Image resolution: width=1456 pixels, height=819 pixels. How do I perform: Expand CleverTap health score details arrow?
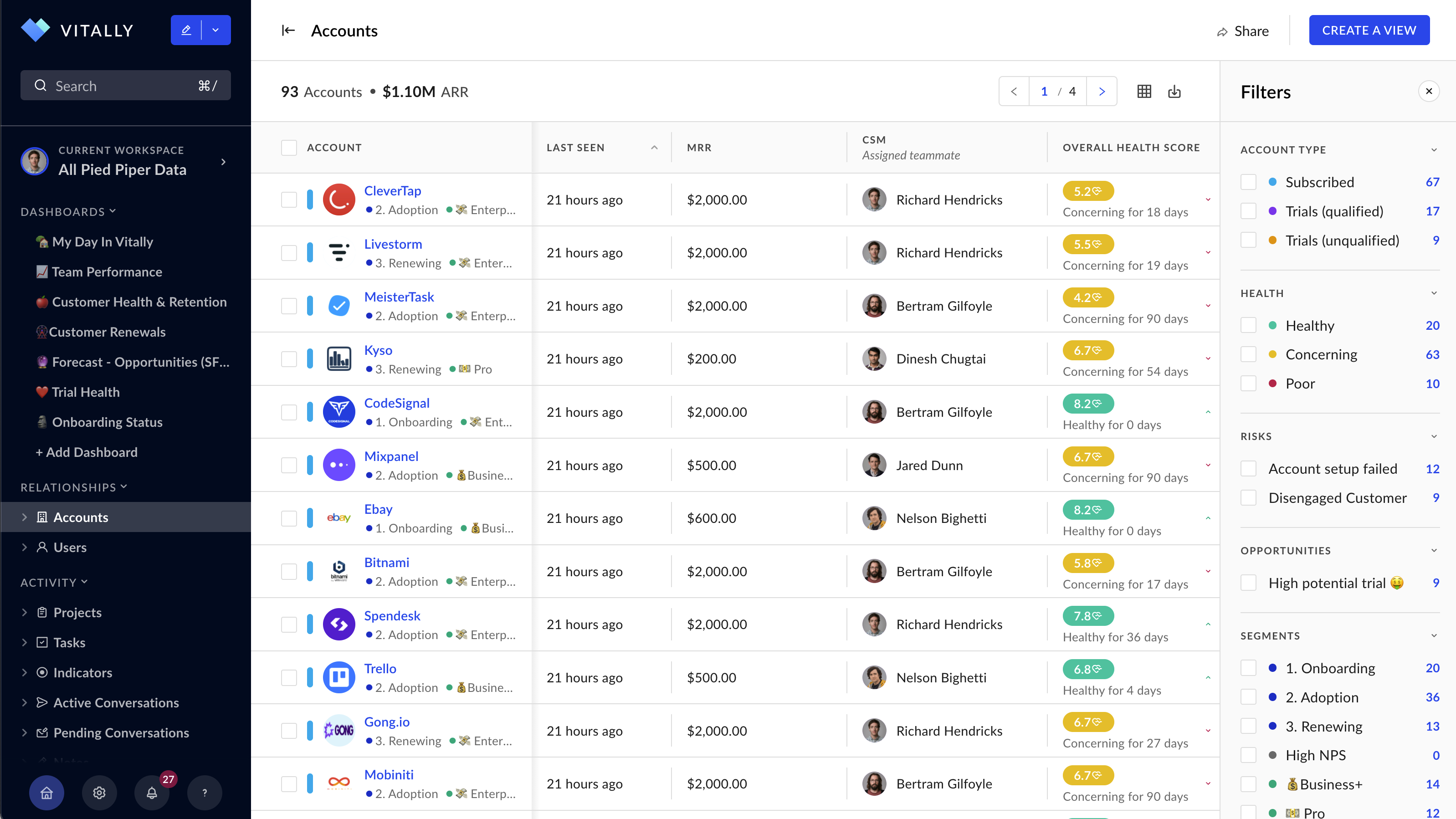tap(1208, 200)
